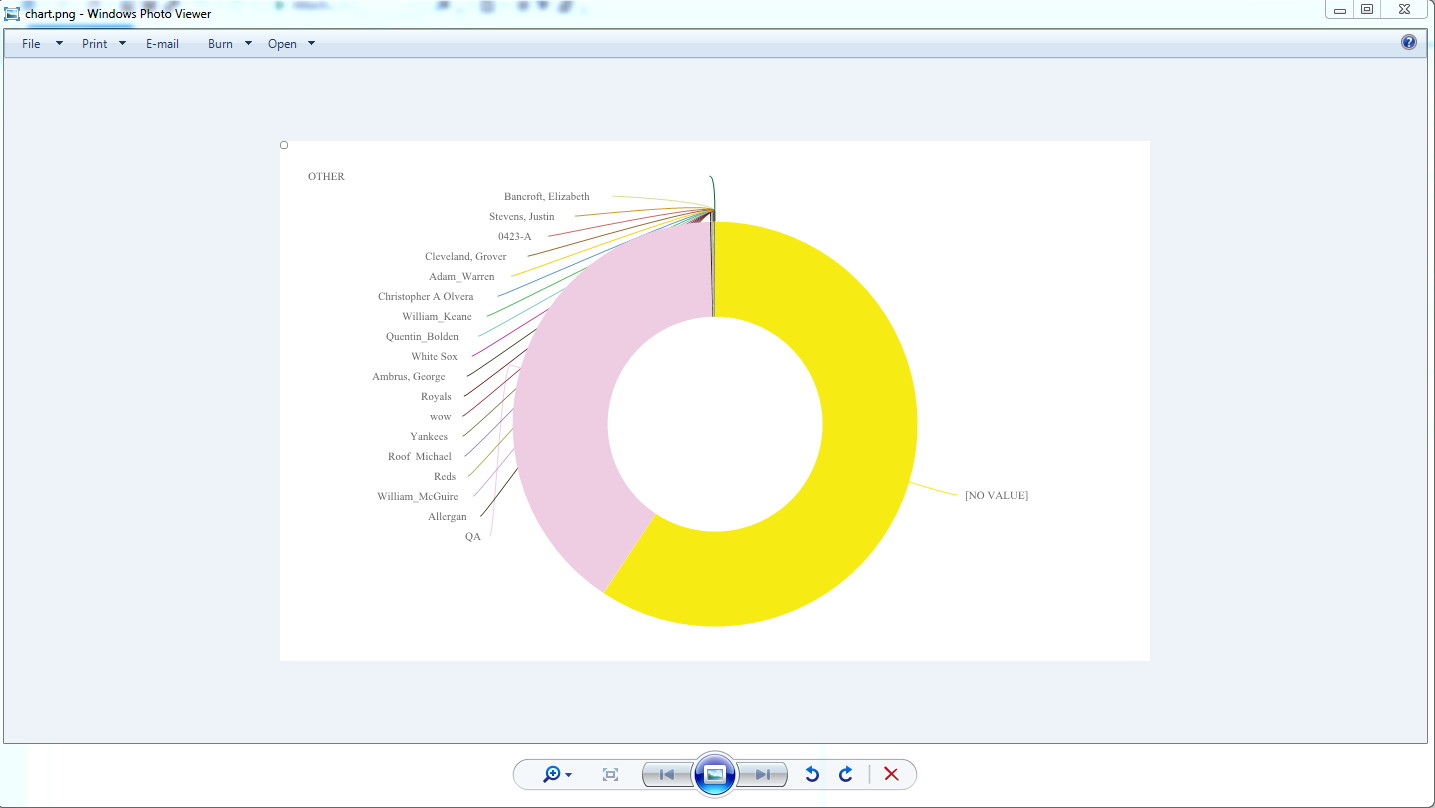The image size is (1435, 808).
Task: Click the White Sox label
Action: [434, 356]
